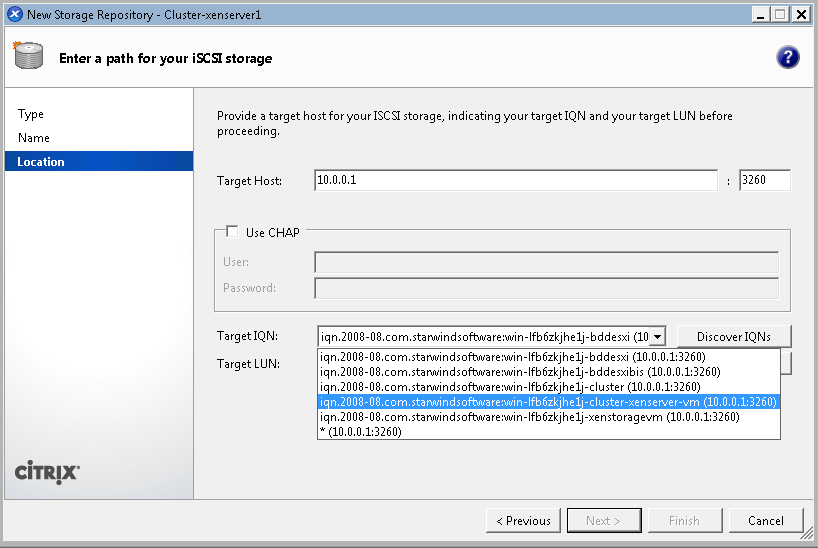This screenshot has height=548, width=818.
Task: Click the port number field showing 3260
Action: [764, 180]
